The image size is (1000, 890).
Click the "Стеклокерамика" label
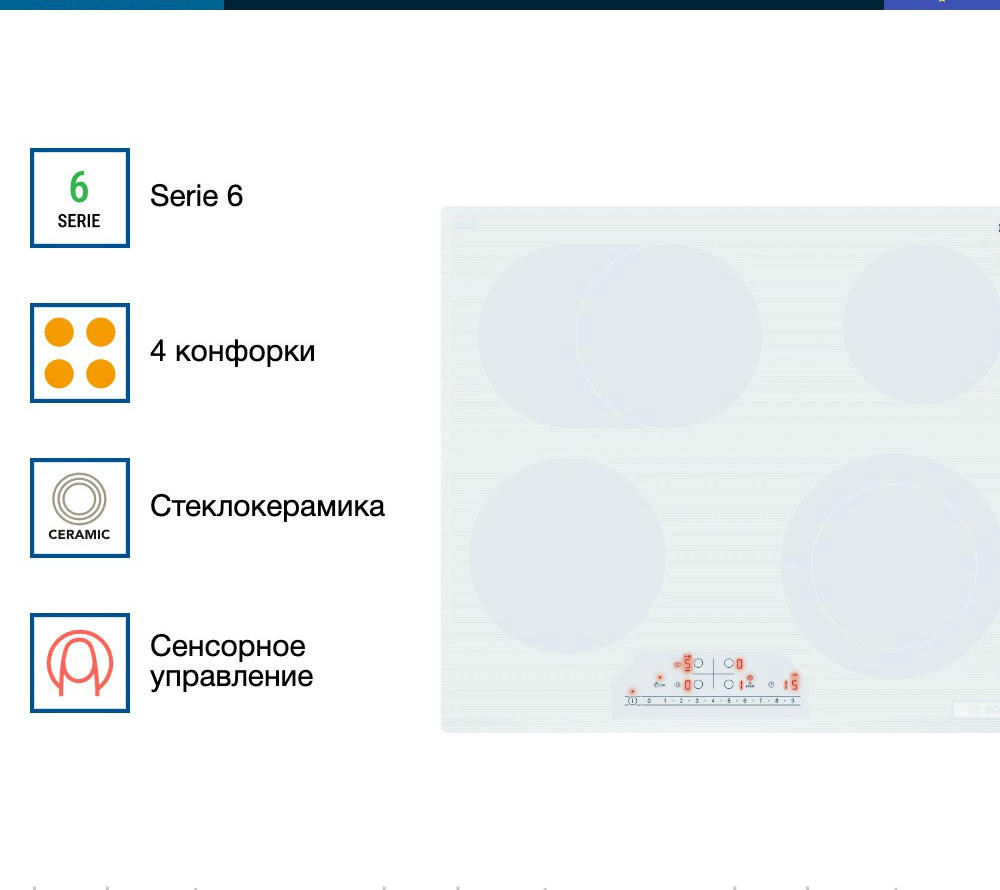(x=267, y=506)
